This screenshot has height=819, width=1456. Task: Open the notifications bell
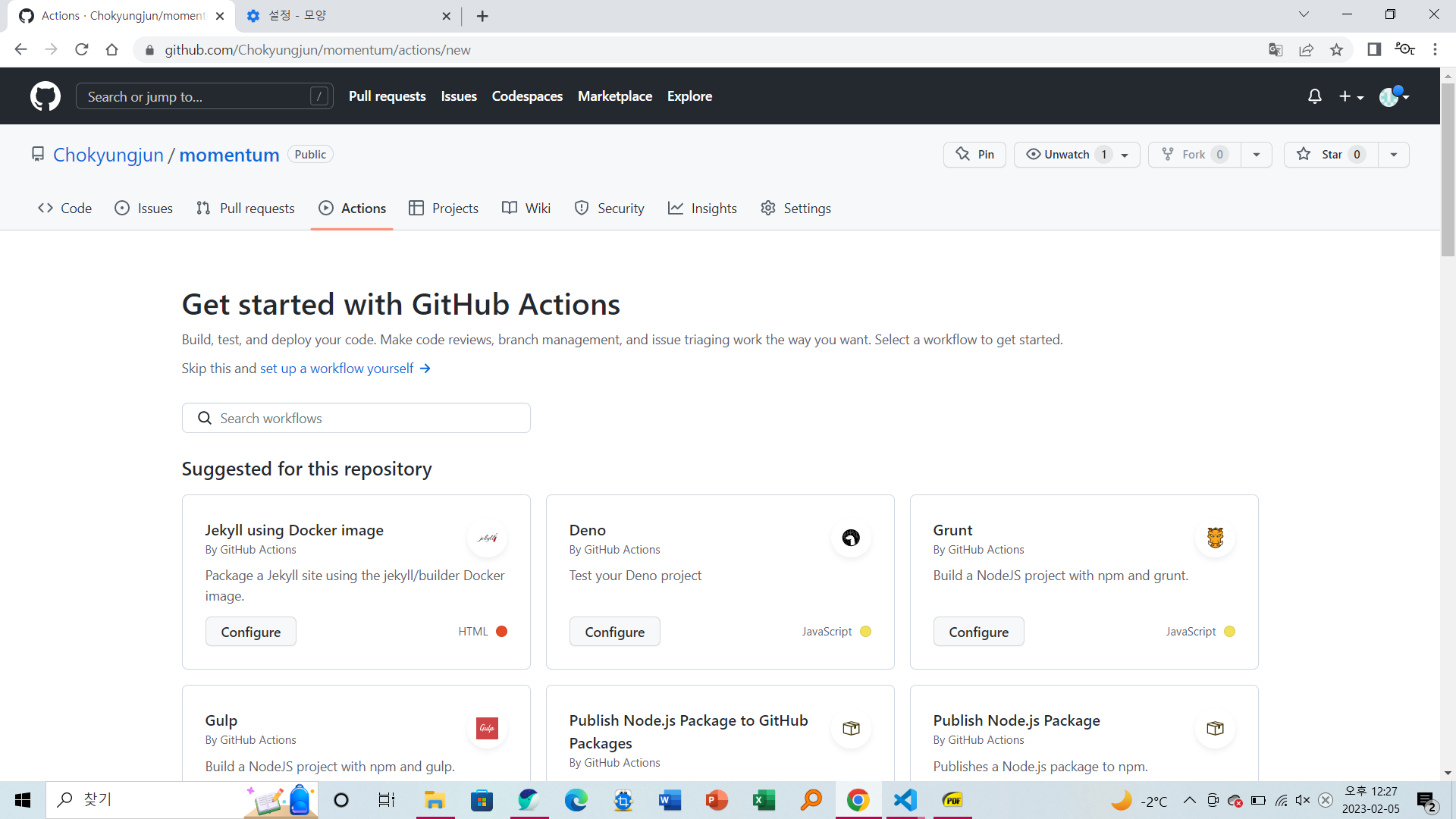point(1315,96)
